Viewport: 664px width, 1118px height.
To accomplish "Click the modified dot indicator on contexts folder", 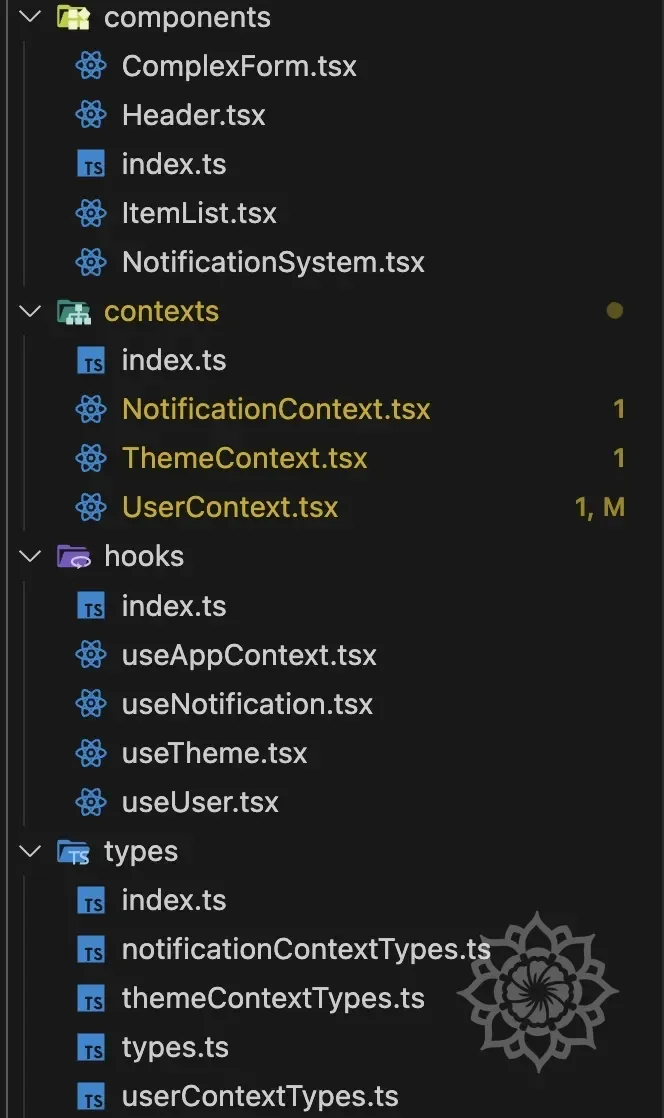I will 614,311.
